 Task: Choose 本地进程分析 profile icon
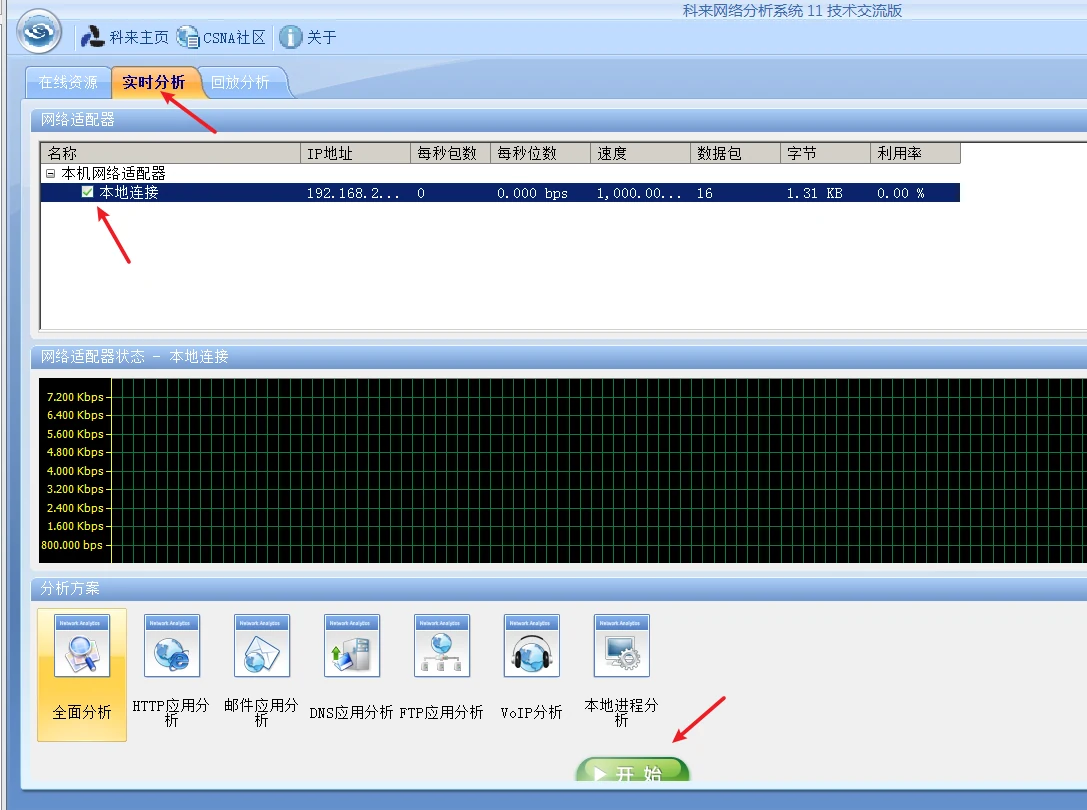tap(622, 646)
